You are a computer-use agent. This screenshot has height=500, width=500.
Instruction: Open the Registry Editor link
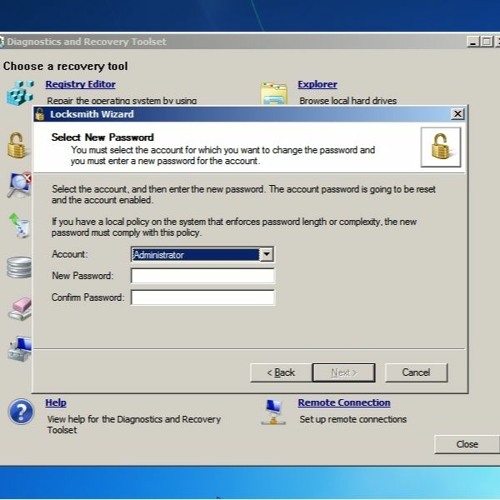[80, 84]
